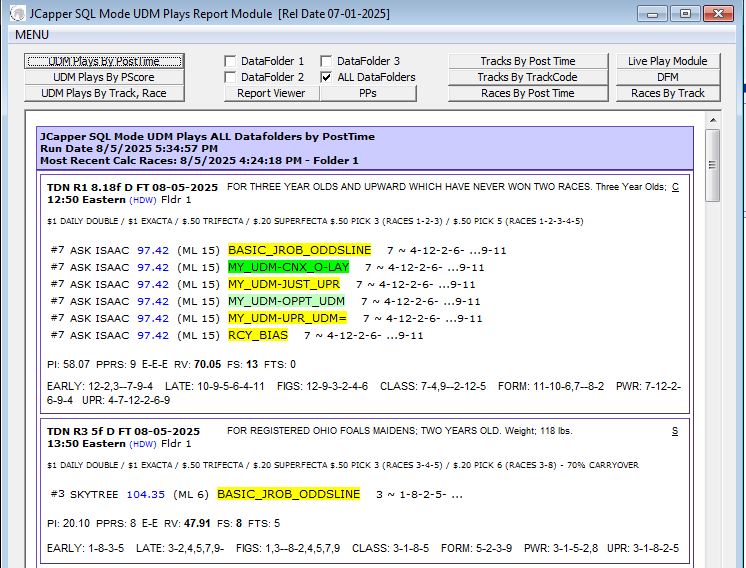Click the 12:50 Eastern post time
The width and height of the screenshot is (746, 568).
(86, 200)
